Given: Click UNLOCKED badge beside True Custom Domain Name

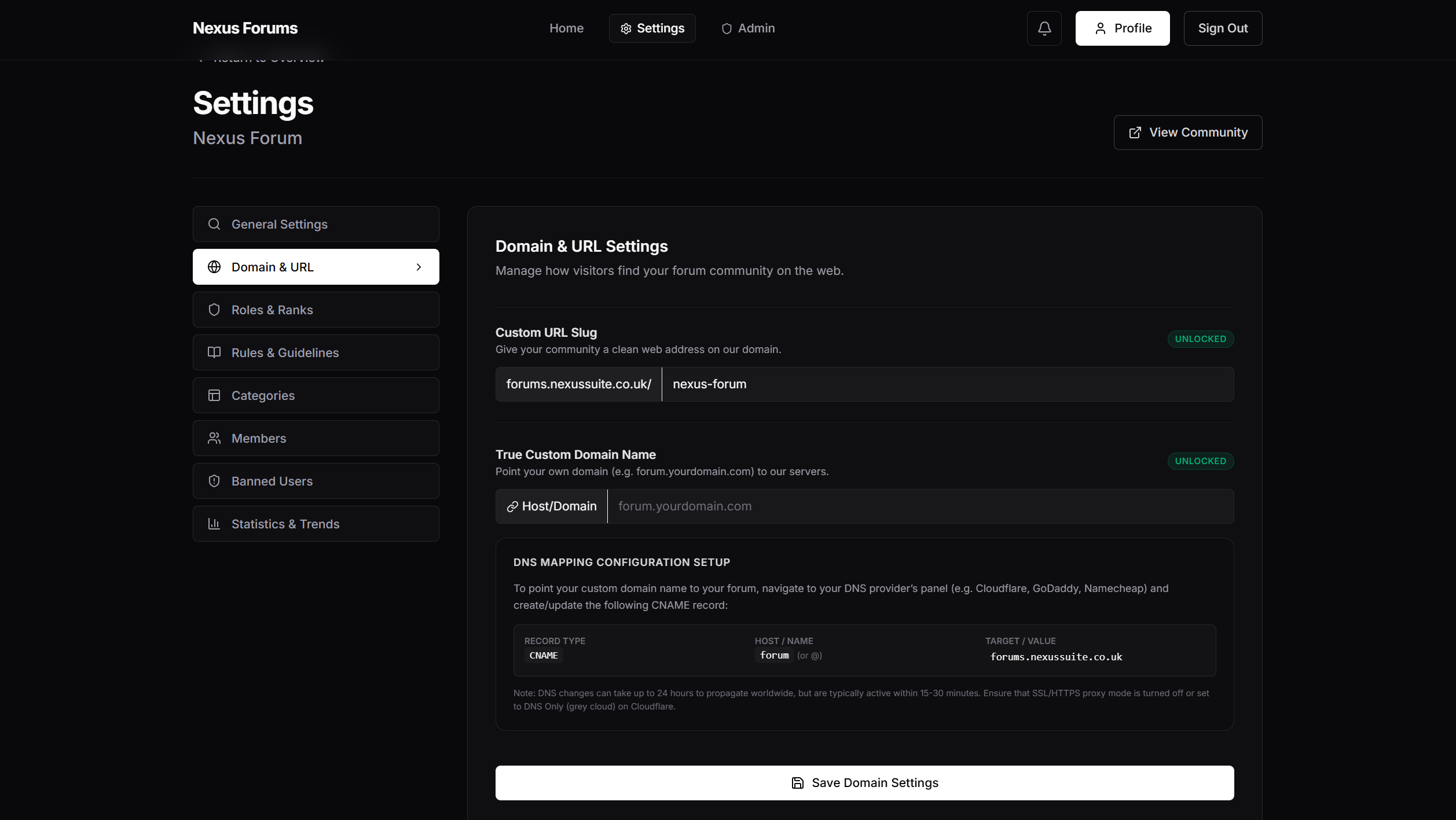Looking at the screenshot, I should pyautogui.click(x=1200, y=461).
